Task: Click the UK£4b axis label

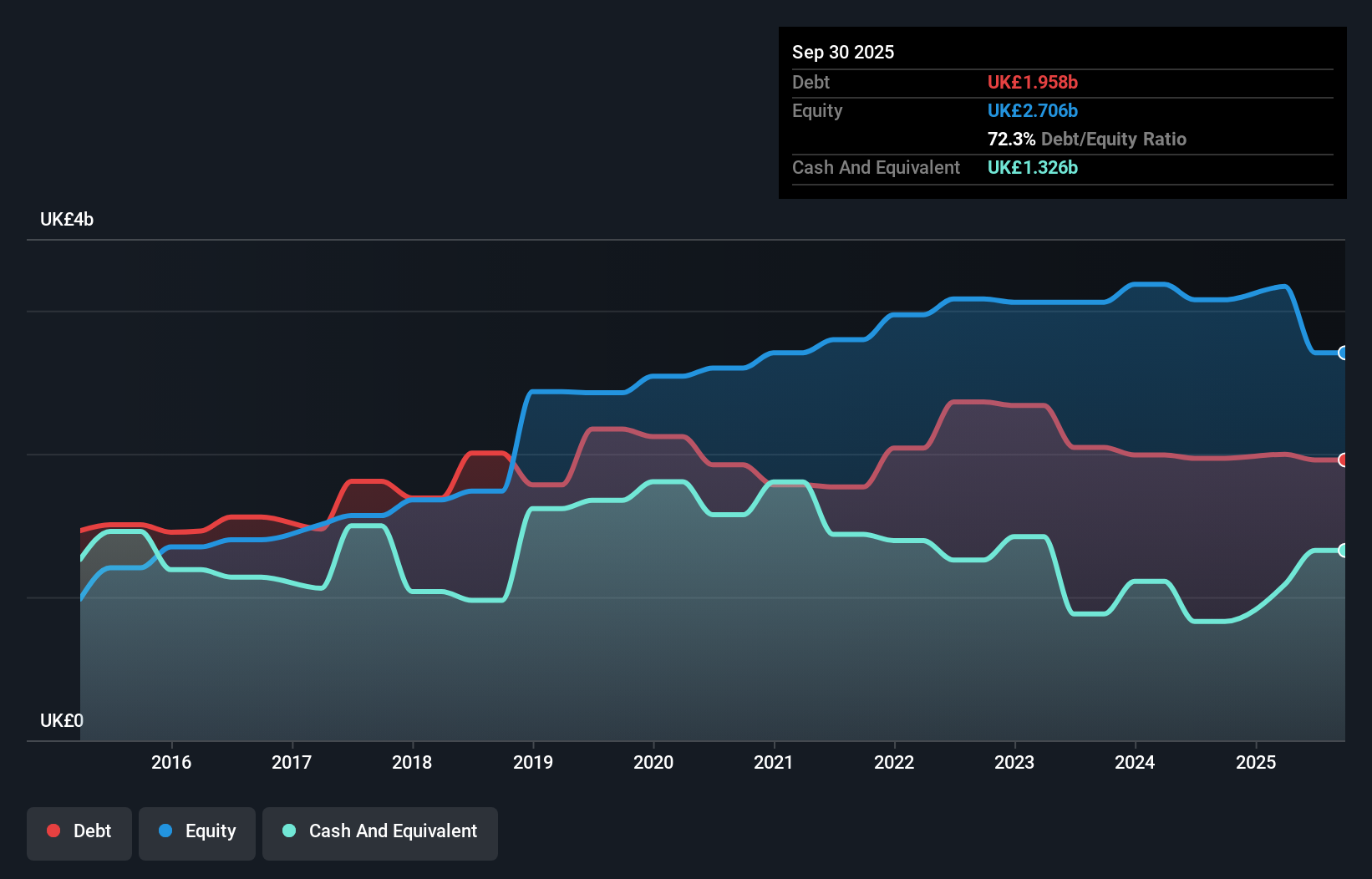Action: pyautogui.click(x=67, y=219)
